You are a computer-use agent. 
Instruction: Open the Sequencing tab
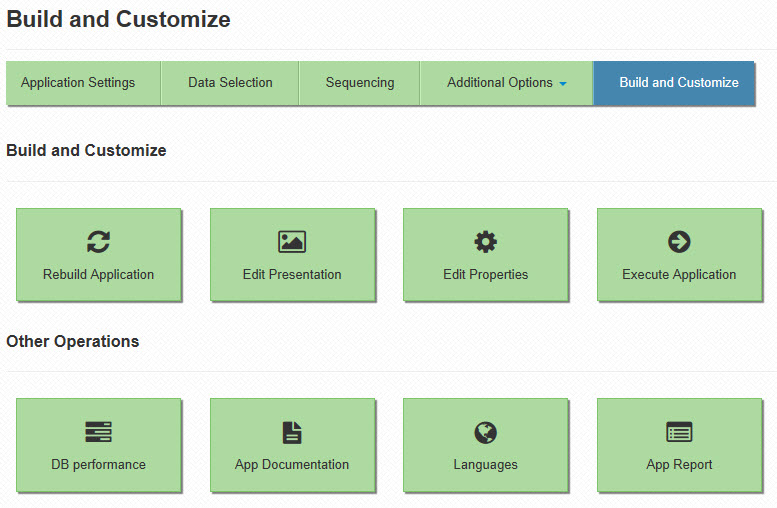click(360, 83)
